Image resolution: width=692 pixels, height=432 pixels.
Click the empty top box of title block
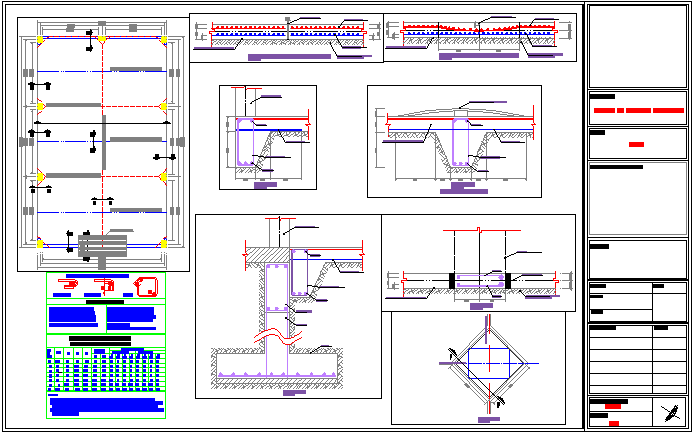[638, 47]
